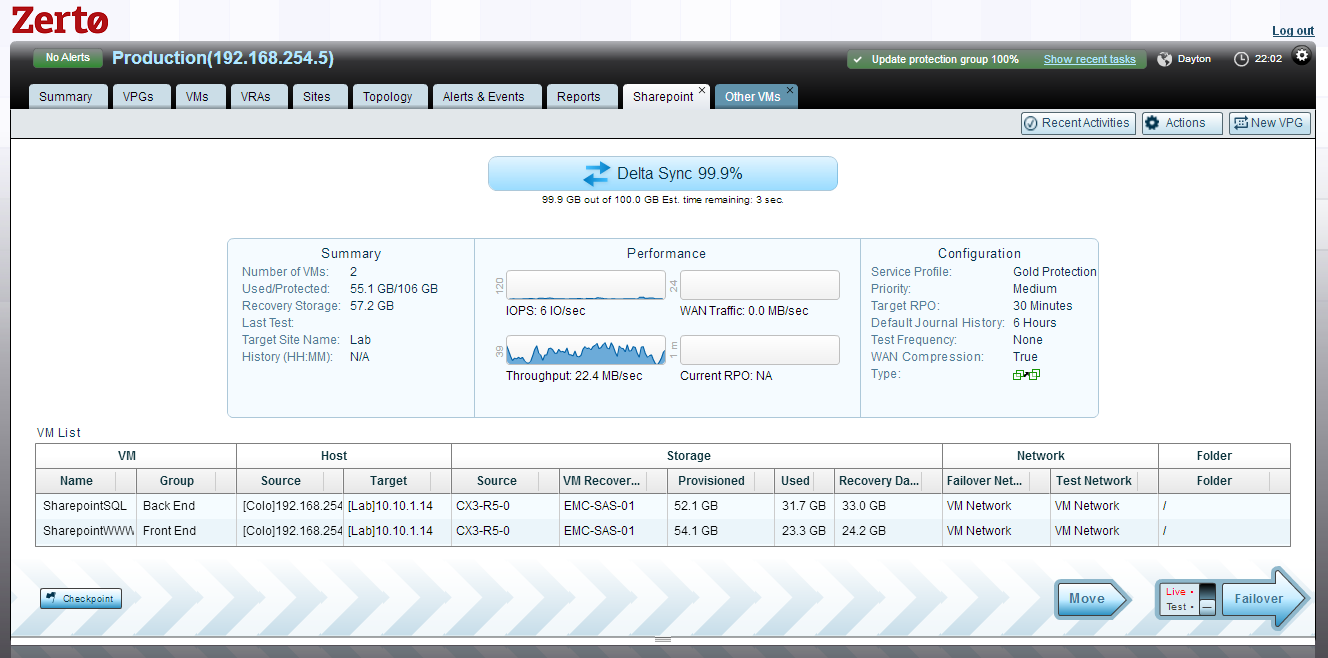This screenshot has width=1328, height=658.
Task: Close the Sharepoint tab
Action: (x=702, y=90)
